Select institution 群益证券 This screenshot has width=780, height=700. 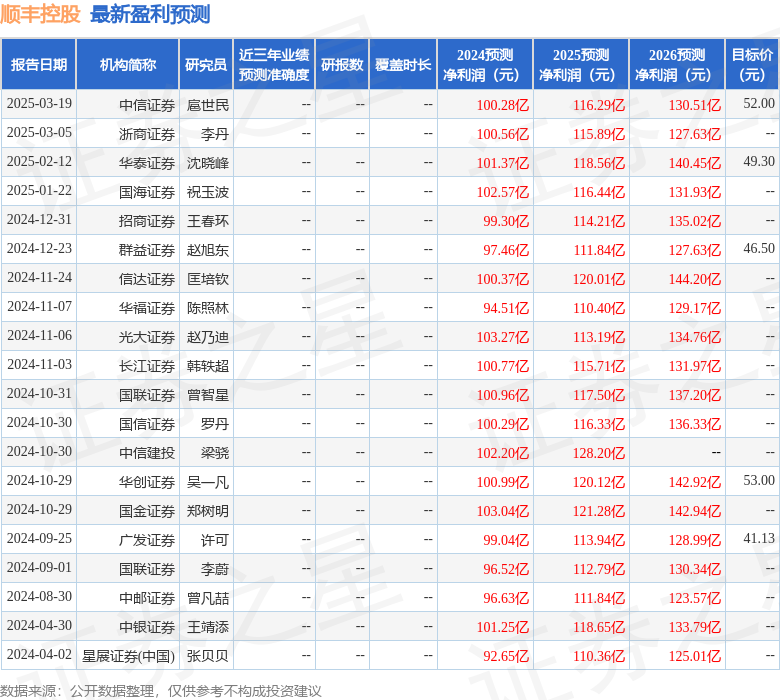(147, 250)
